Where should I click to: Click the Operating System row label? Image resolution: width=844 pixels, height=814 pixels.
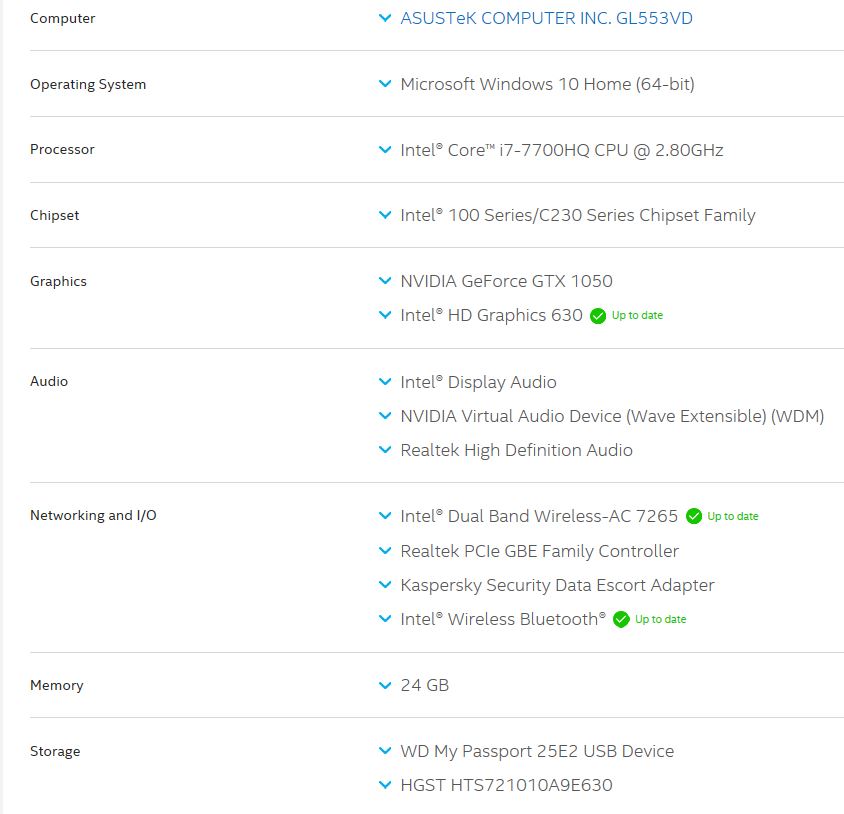click(x=88, y=85)
